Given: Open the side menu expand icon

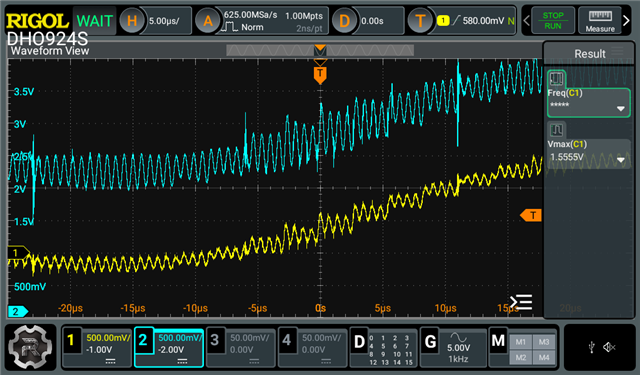Looking at the screenshot, I should [x=521, y=302].
